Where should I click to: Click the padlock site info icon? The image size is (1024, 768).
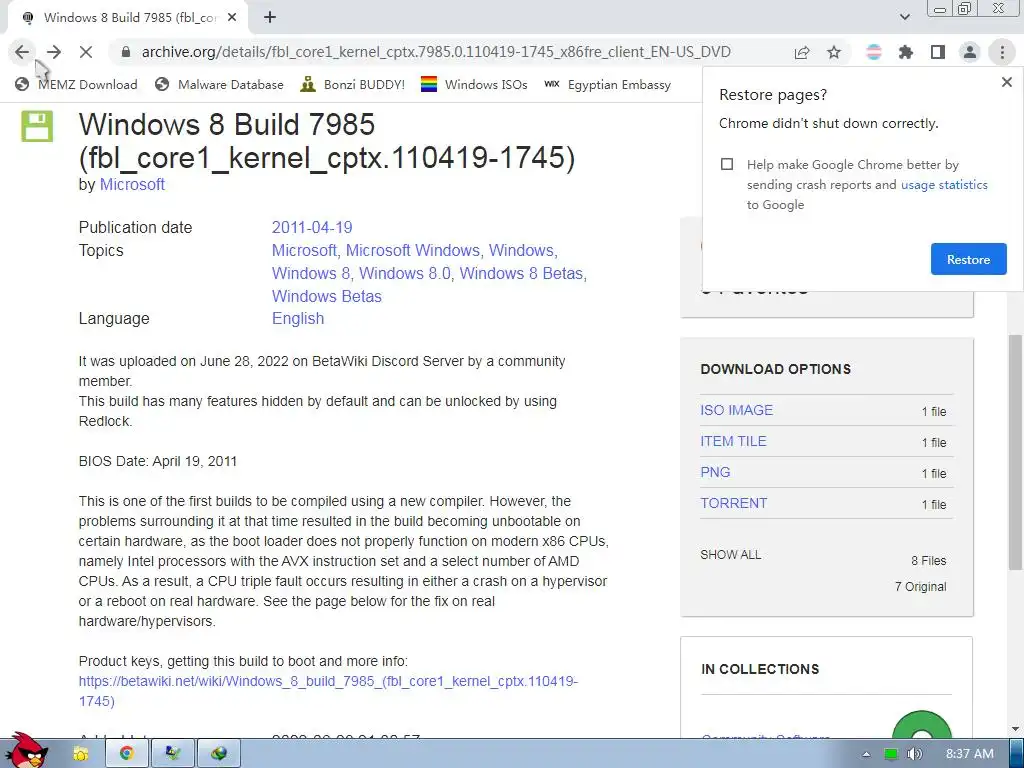[126, 52]
